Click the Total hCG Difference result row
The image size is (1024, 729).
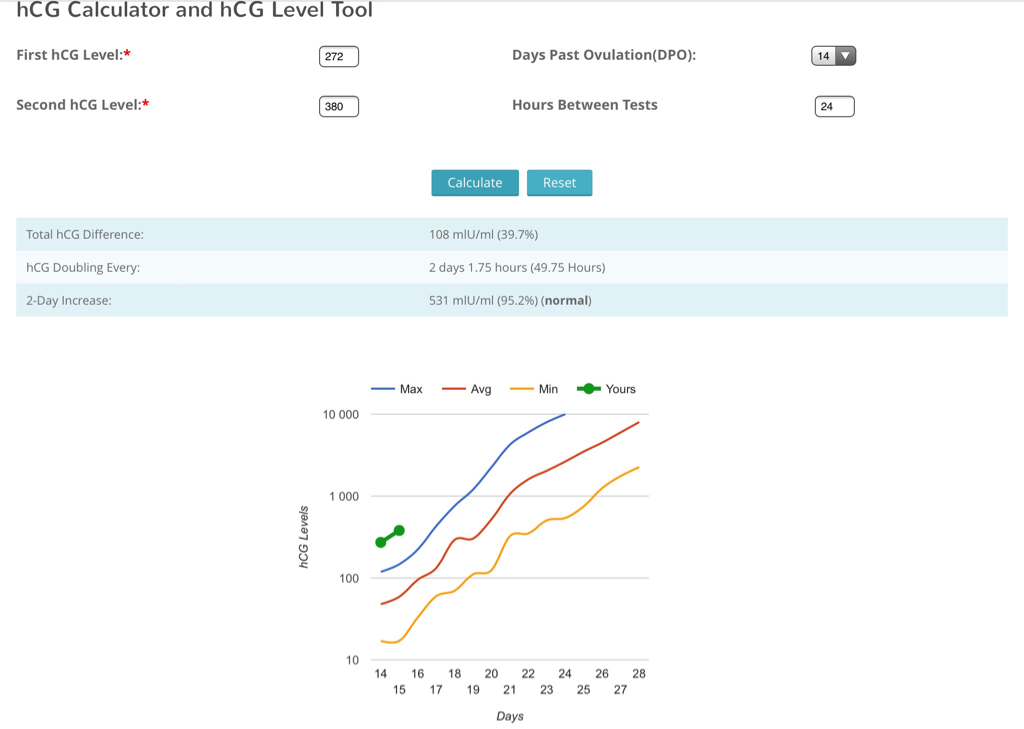tap(511, 234)
